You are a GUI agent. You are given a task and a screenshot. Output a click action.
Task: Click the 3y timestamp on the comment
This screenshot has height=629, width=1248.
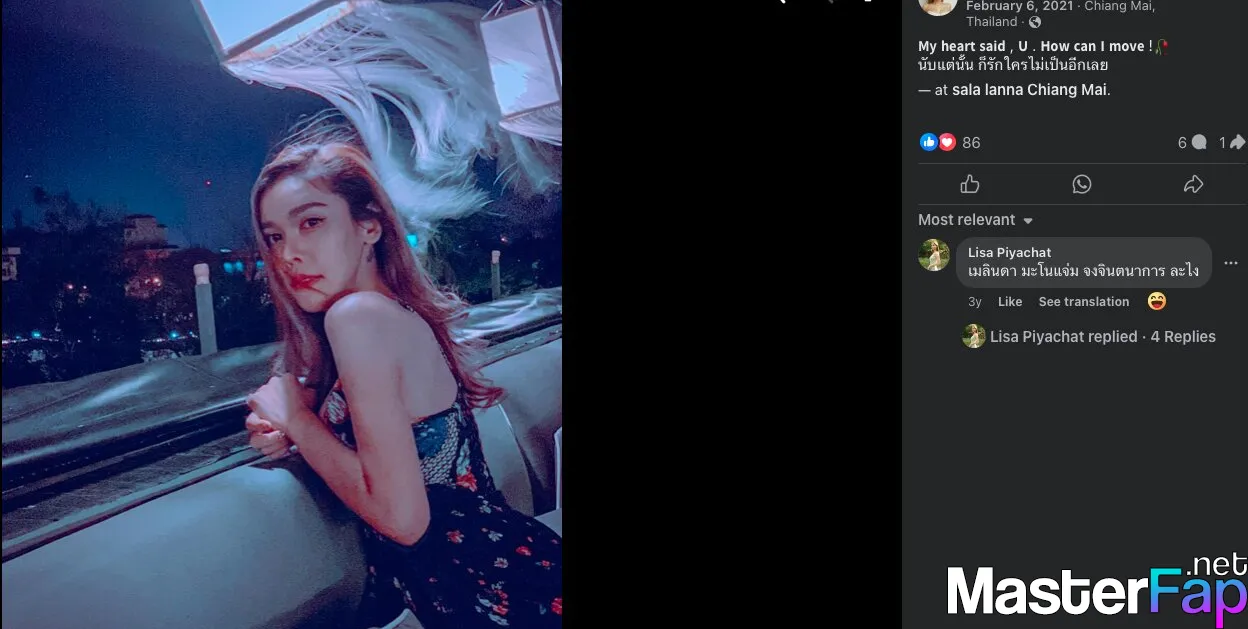point(975,302)
